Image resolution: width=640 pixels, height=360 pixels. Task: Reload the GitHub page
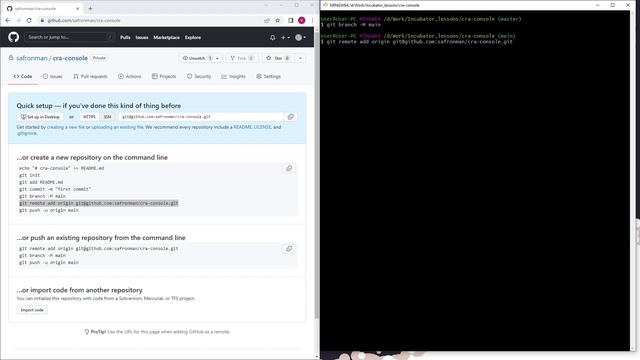(x=29, y=20)
